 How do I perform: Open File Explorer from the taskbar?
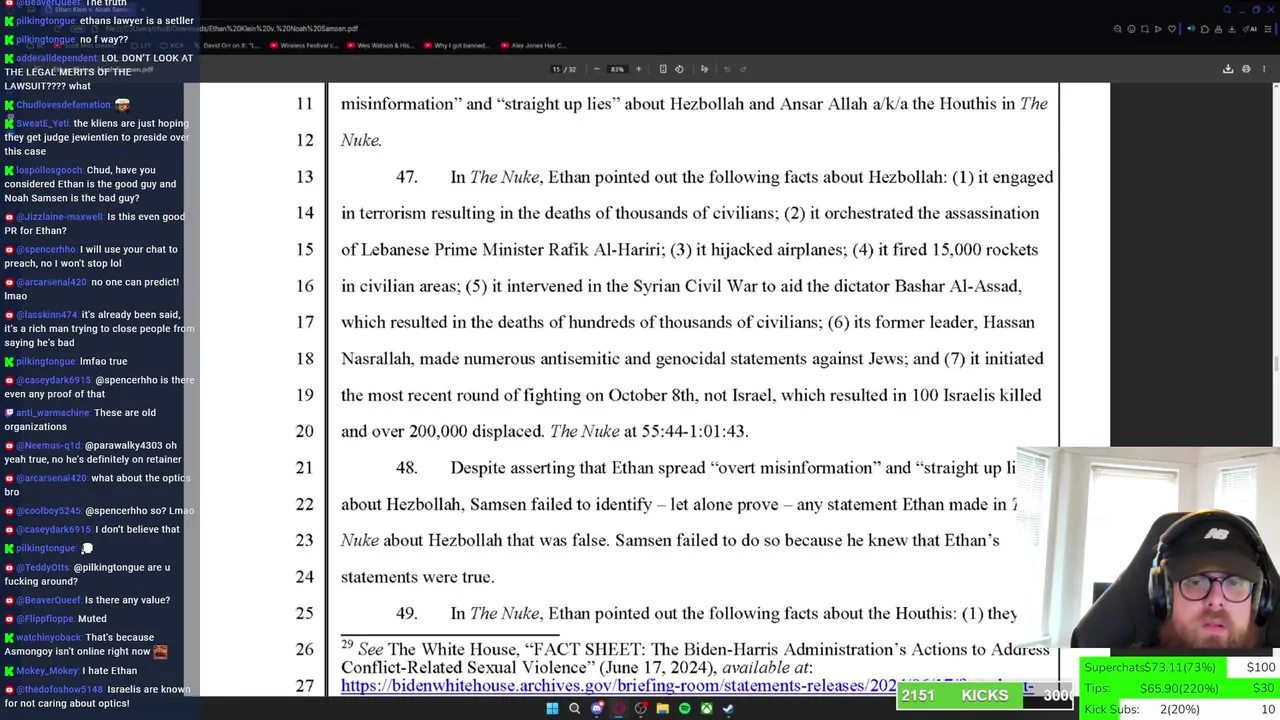662,708
